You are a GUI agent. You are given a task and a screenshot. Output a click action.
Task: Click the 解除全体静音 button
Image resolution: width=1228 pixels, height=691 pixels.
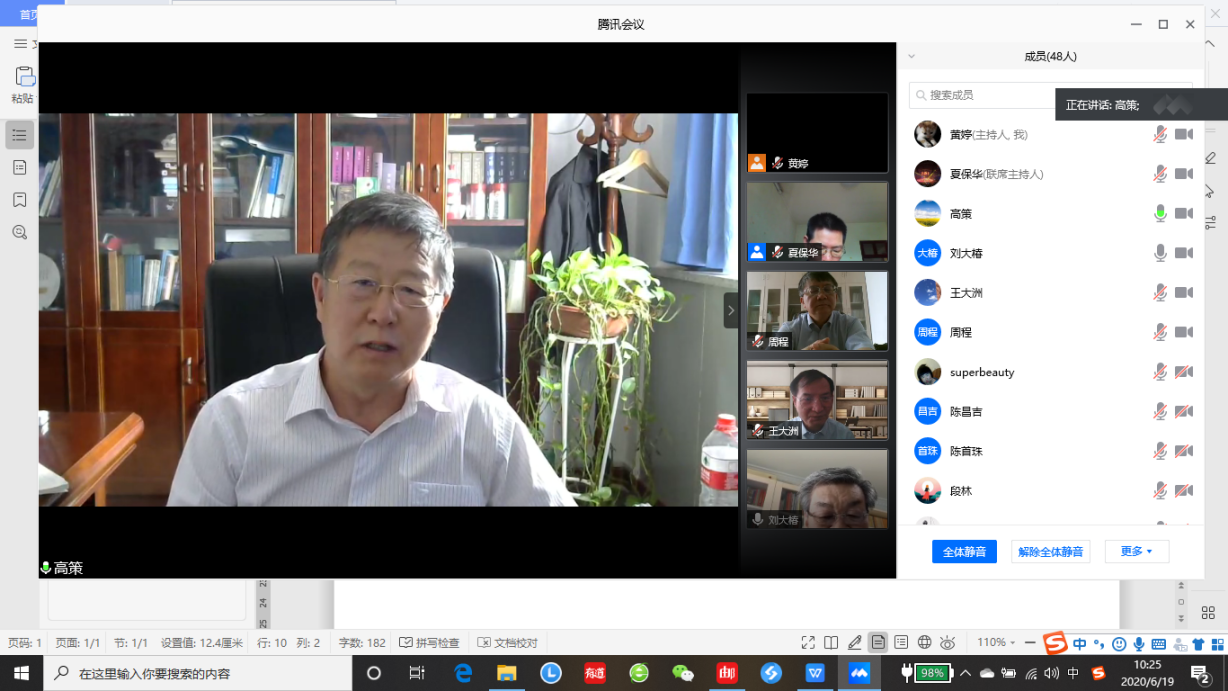(1050, 551)
